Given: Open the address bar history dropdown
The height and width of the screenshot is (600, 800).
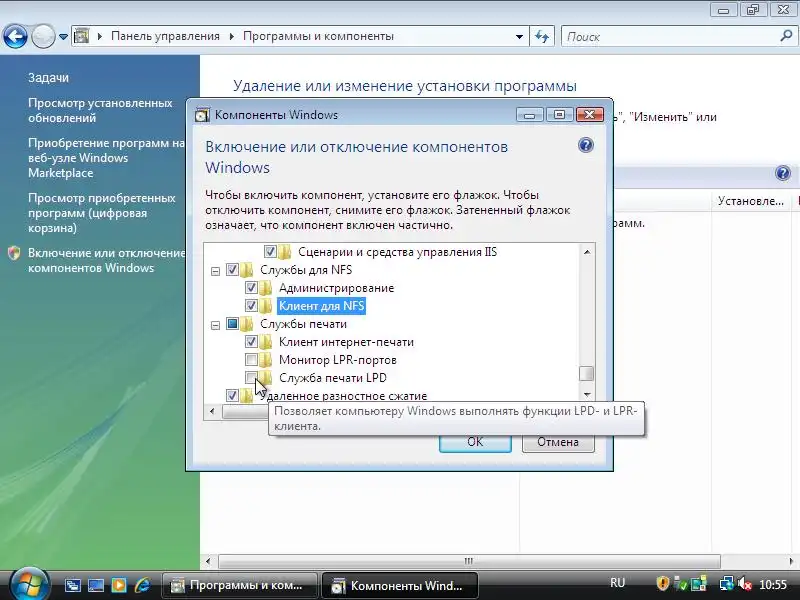Looking at the screenshot, I should 519,37.
